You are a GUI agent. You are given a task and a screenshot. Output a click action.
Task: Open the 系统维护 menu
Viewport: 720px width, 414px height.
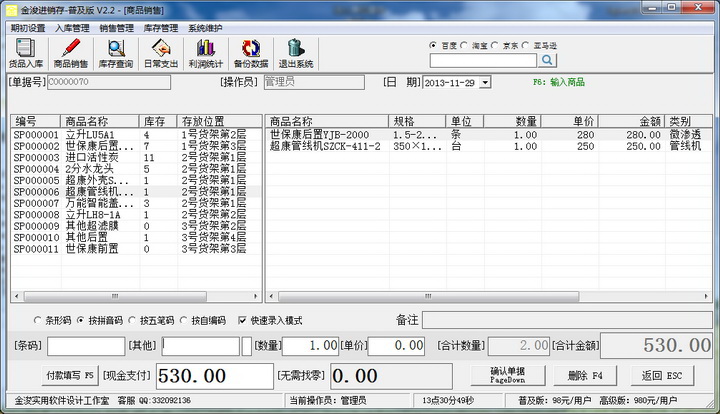(206, 28)
